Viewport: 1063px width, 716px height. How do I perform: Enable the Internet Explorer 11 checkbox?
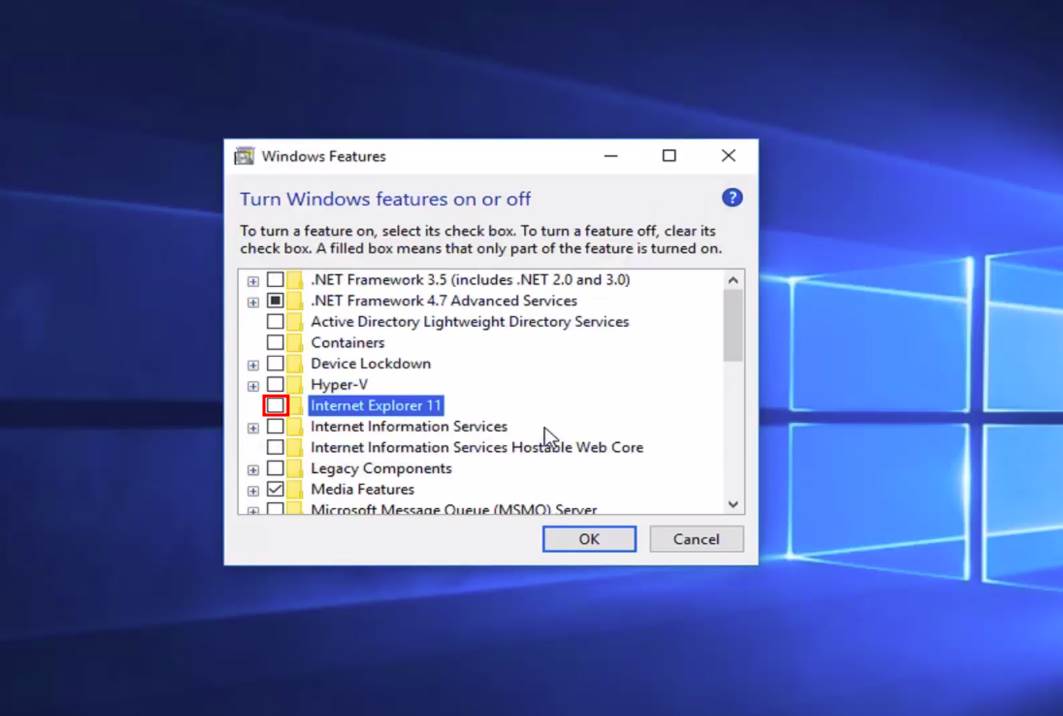[275, 405]
